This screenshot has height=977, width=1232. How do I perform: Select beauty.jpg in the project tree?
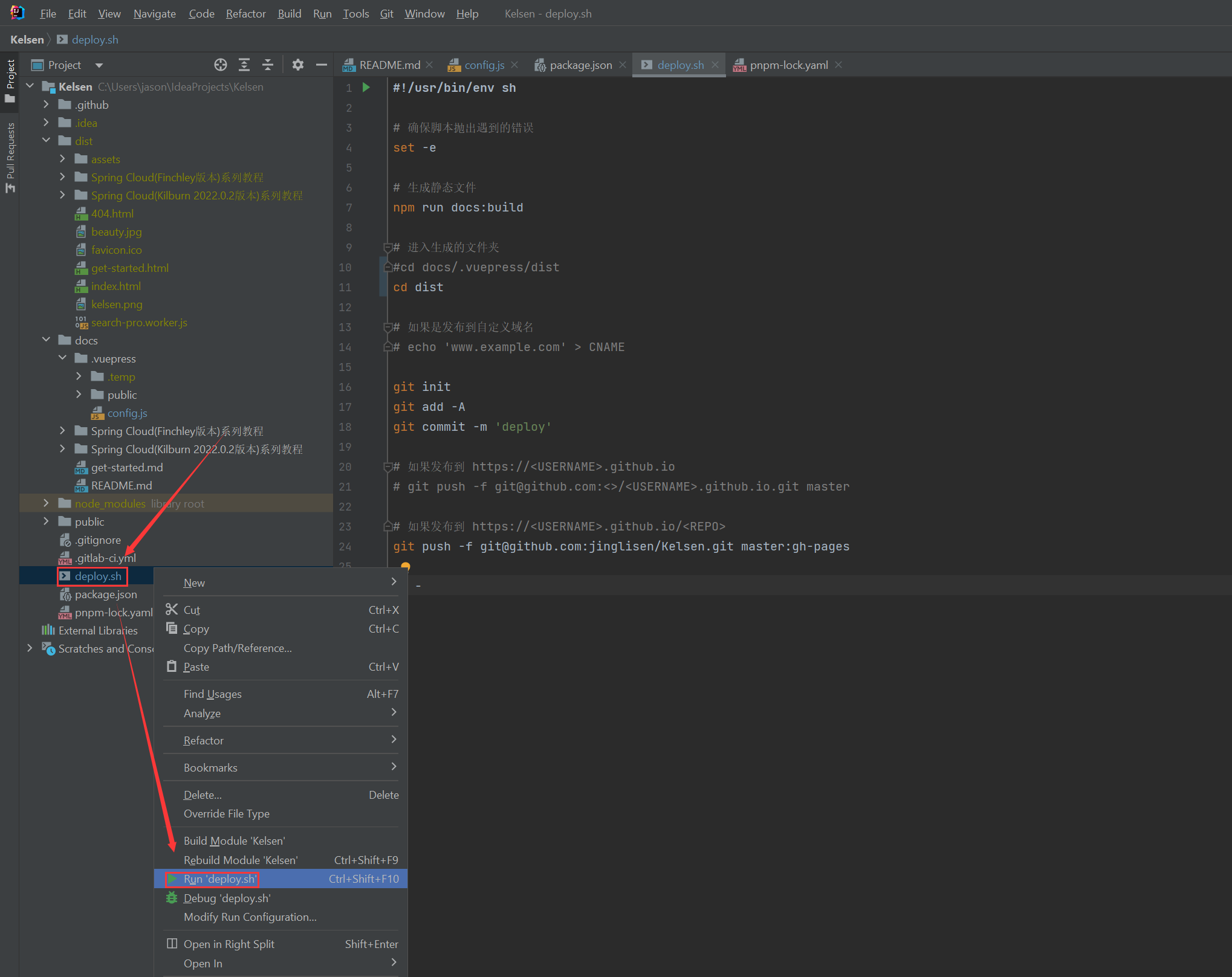pos(116,231)
